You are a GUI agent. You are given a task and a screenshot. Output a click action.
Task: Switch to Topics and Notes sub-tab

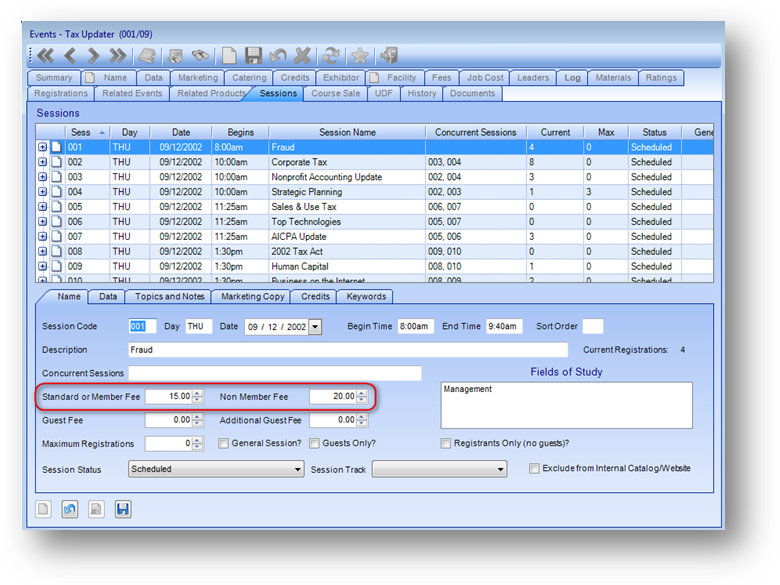pyautogui.click(x=170, y=296)
